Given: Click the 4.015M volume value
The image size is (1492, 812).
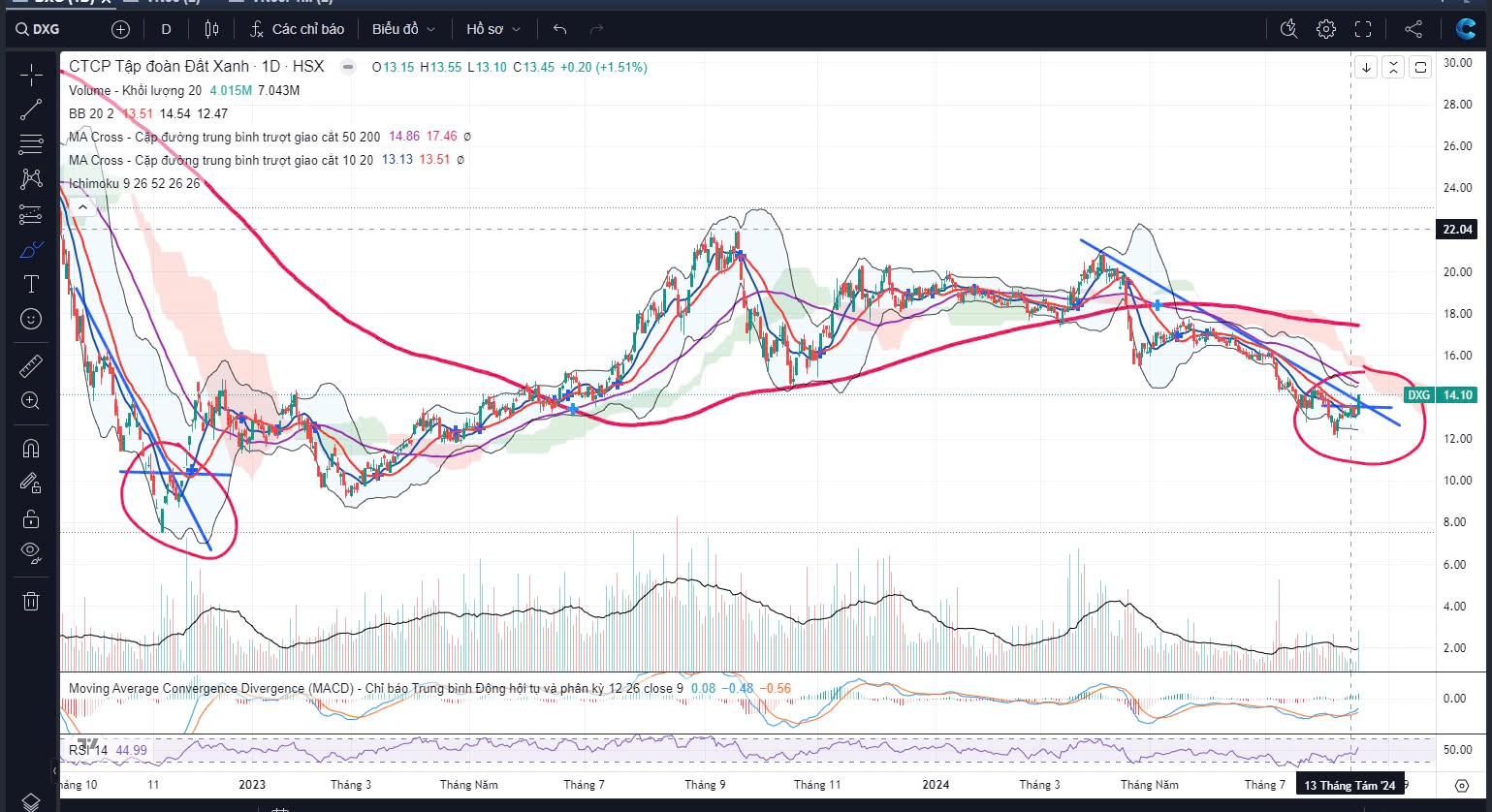Looking at the screenshot, I should tap(229, 90).
